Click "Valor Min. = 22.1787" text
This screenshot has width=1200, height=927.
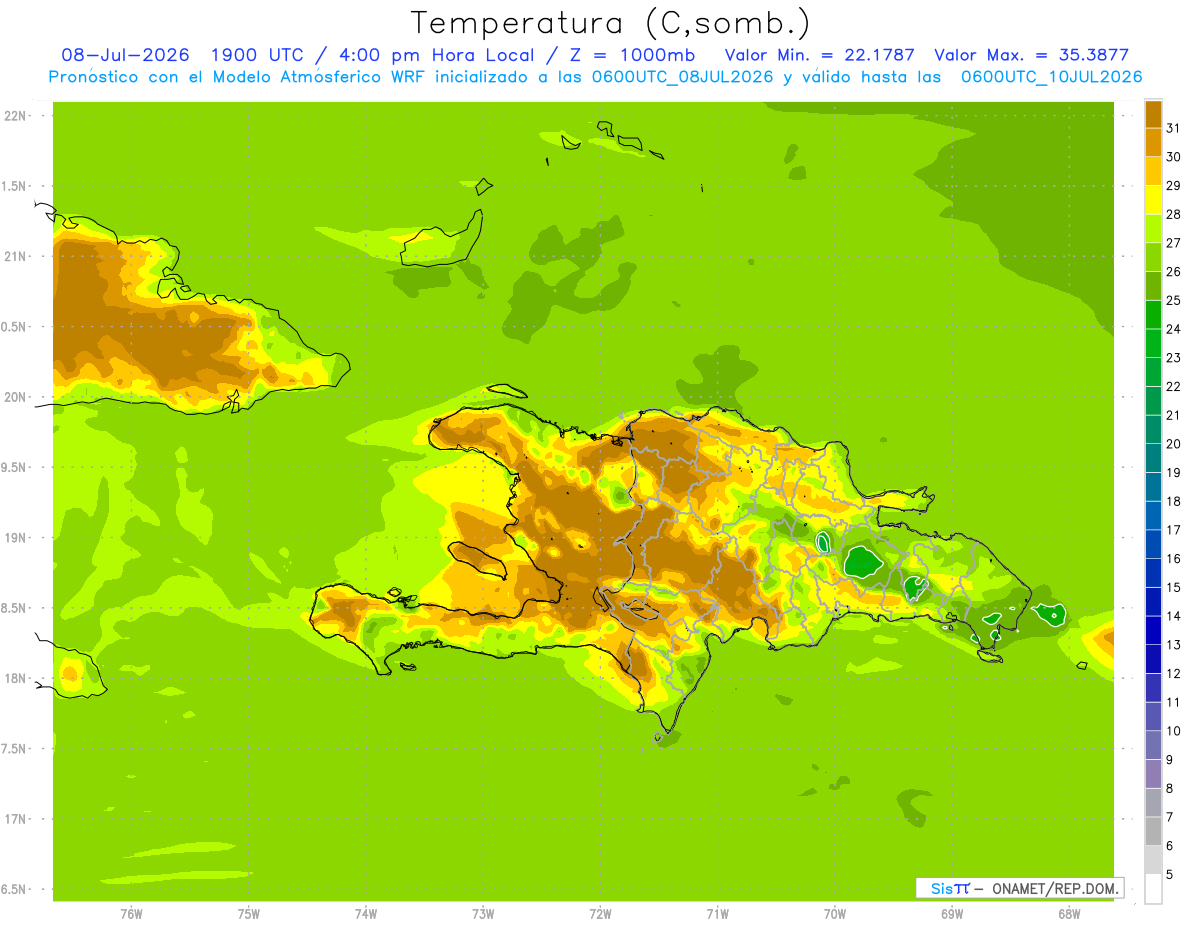(x=819, y=55)
